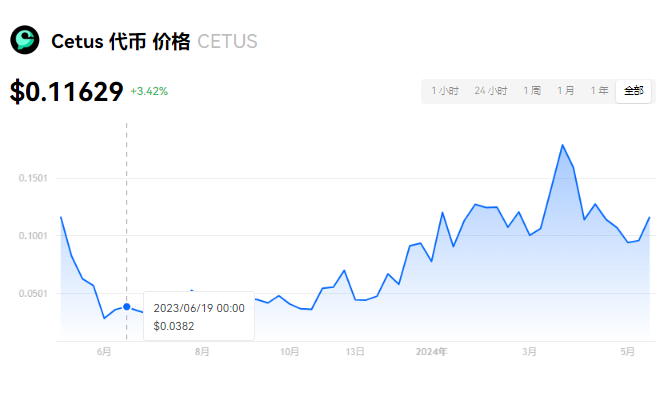Click the CETUS ticker symbol text
Screen dimensions: 668x395
(227, 42)
